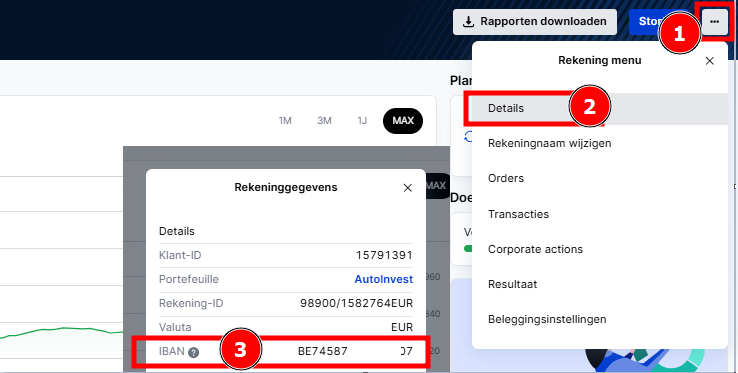
Task: Click the download icon in Rapporten downloaden
Action: click(468, 22)
